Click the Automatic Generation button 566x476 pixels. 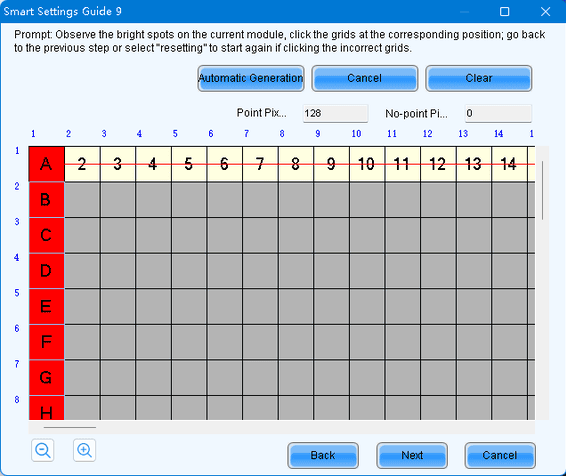251,78
